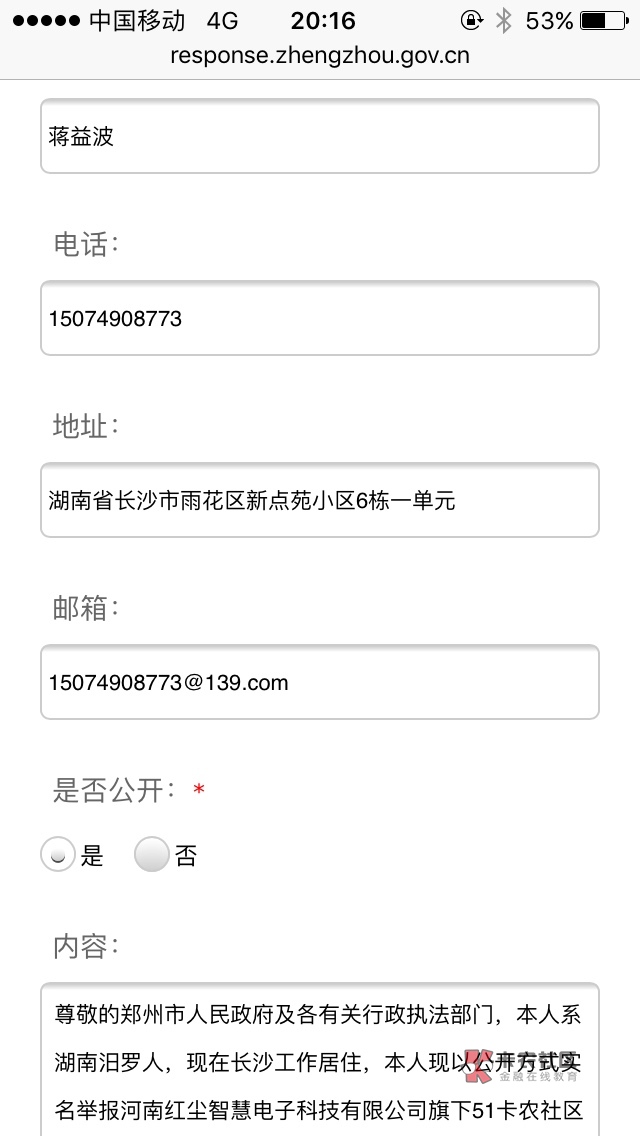
Task: Tap the rotation lock icon
Action: [x=470, y=21]
